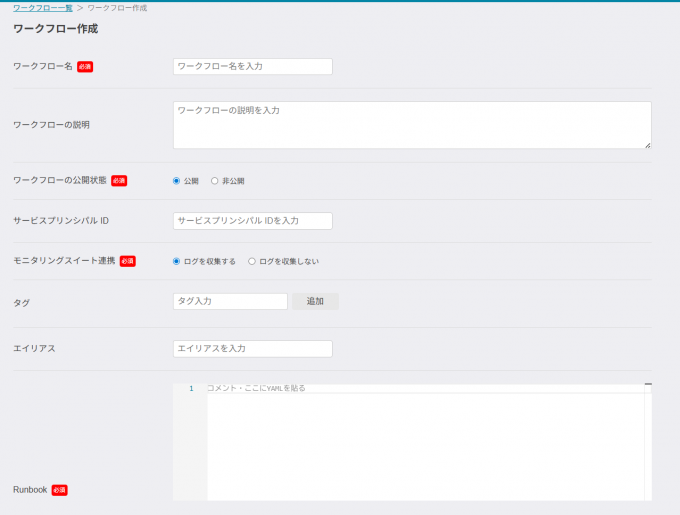Select the 公開 radio button
The image size is (680, 515).
176,181
